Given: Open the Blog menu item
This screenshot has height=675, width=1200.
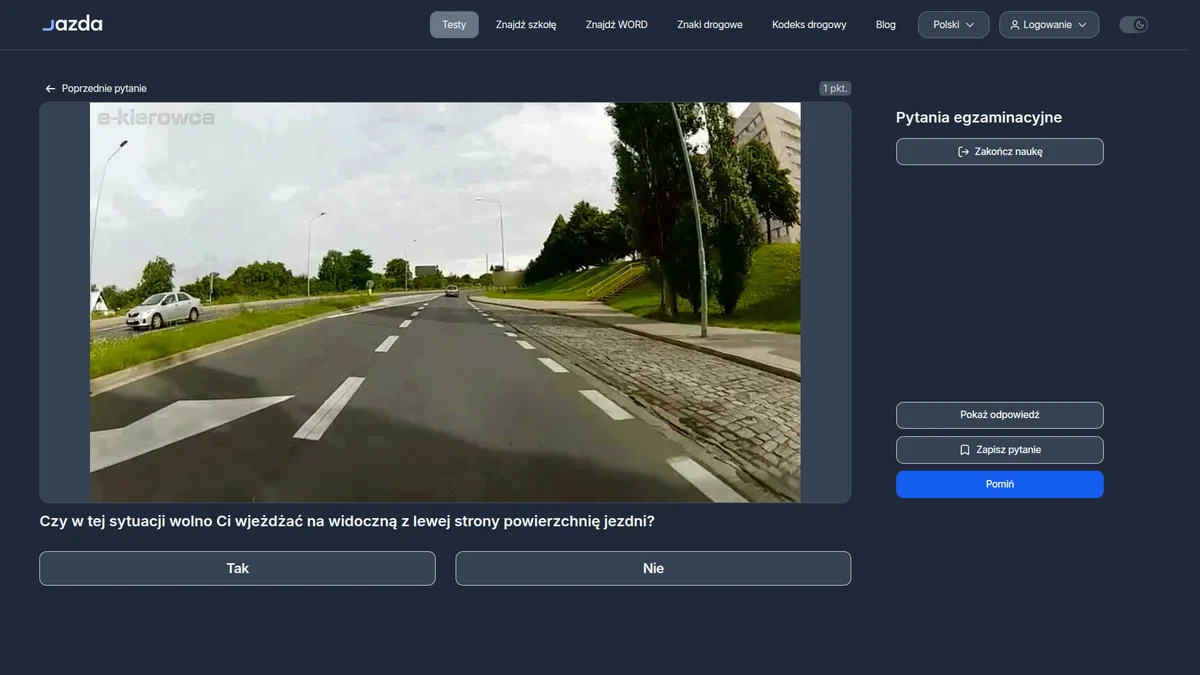Looking at the screenshot, I should tap(886, 25).
